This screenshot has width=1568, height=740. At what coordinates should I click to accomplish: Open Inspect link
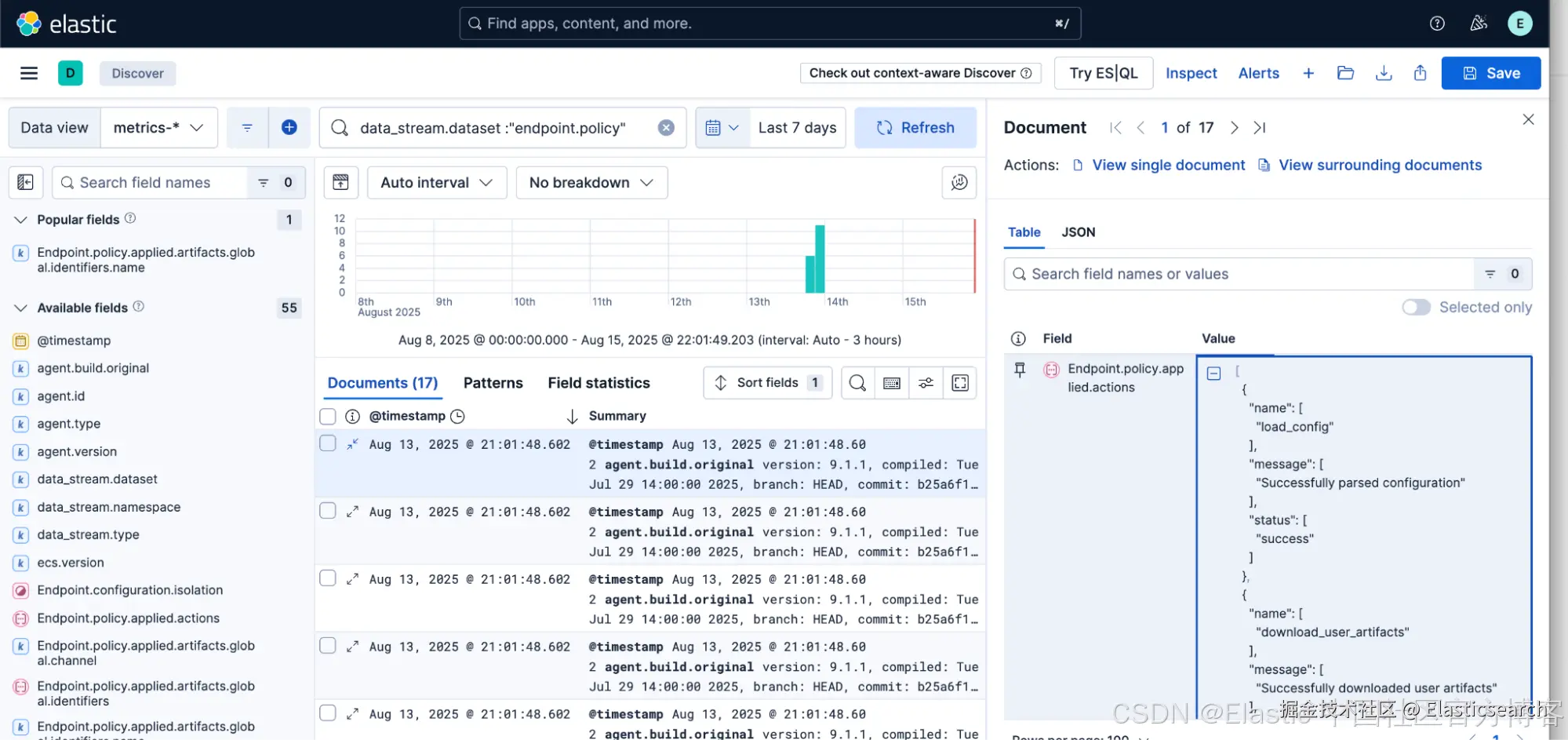[1191, 73]
